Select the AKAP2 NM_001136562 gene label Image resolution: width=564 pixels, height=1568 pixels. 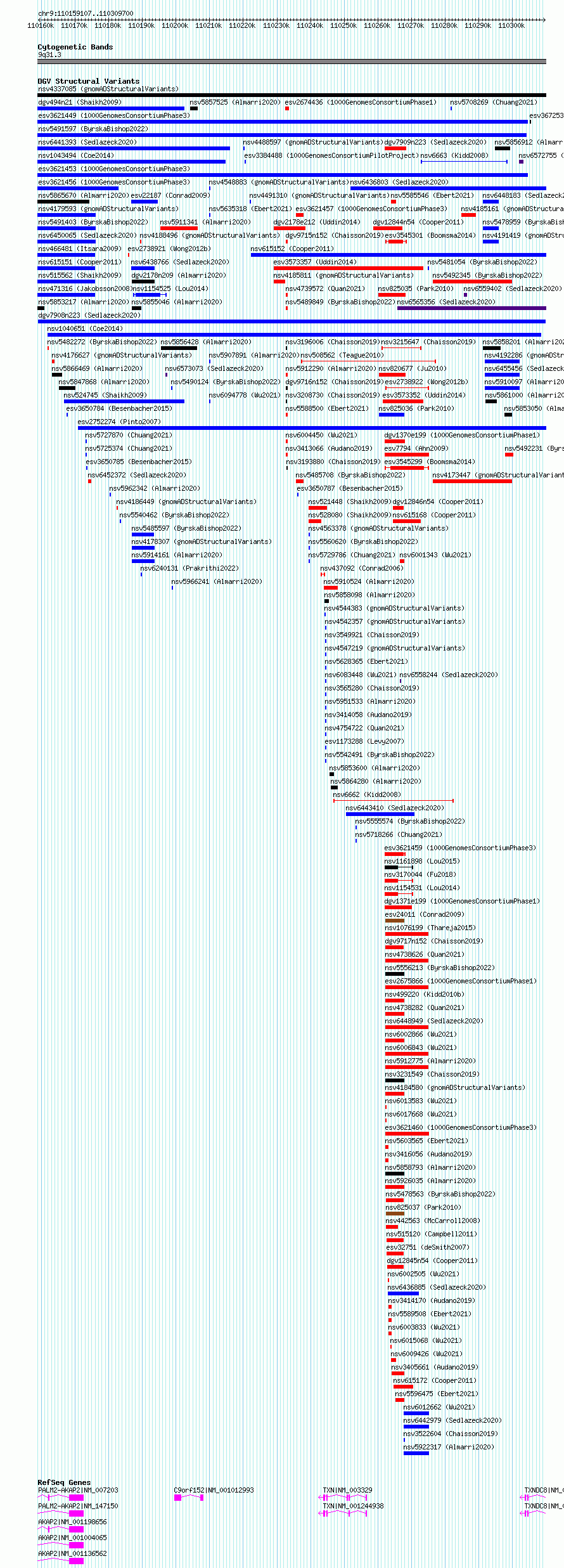pyautogui.click(x=72, y=1553)
